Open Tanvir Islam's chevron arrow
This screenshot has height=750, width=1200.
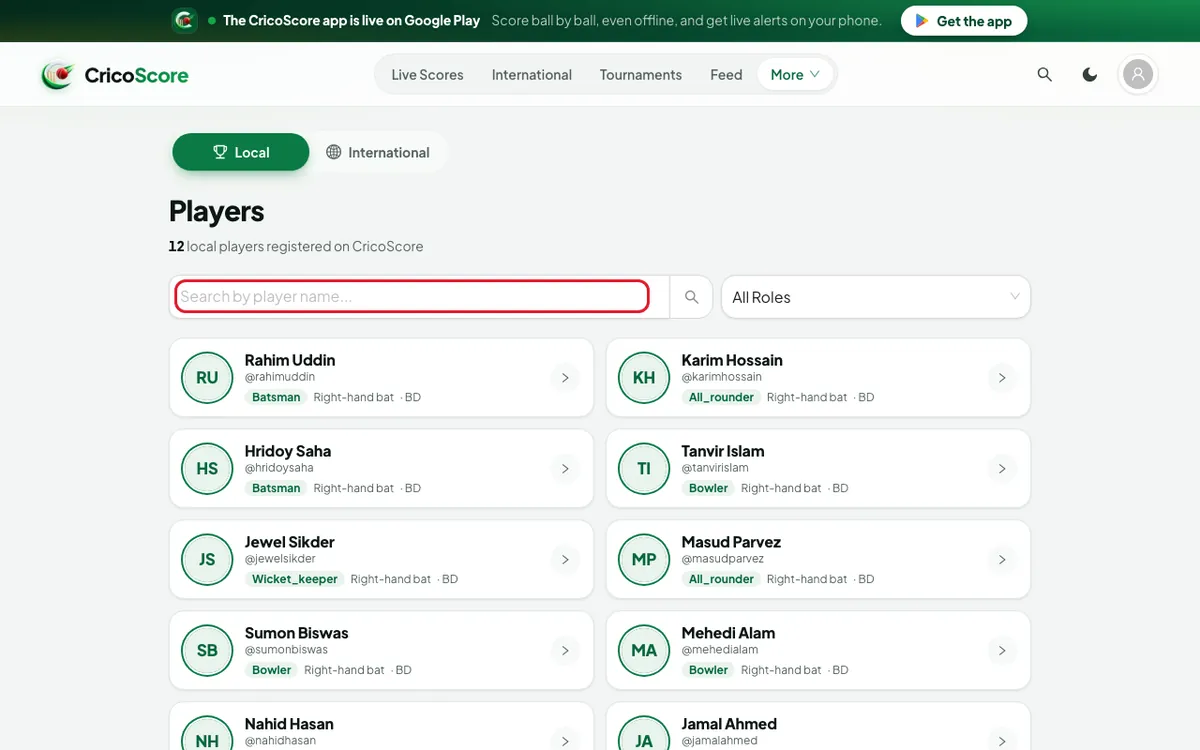pyautogui.click(x=1002, y=469)
